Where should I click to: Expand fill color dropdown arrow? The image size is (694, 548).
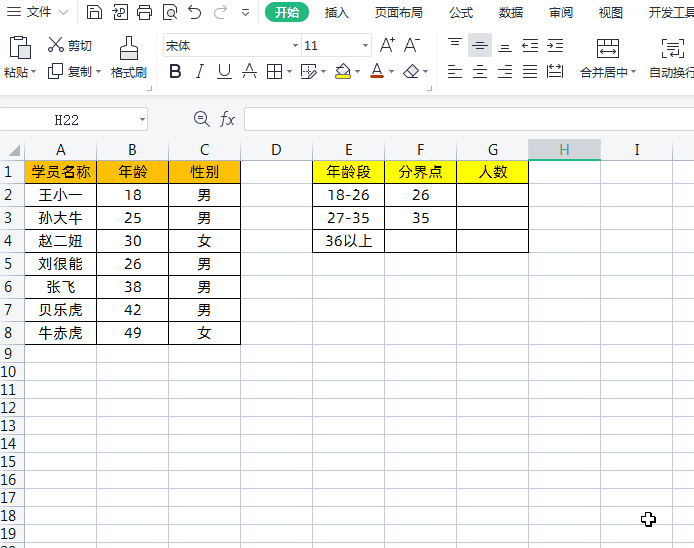[357, 72]
